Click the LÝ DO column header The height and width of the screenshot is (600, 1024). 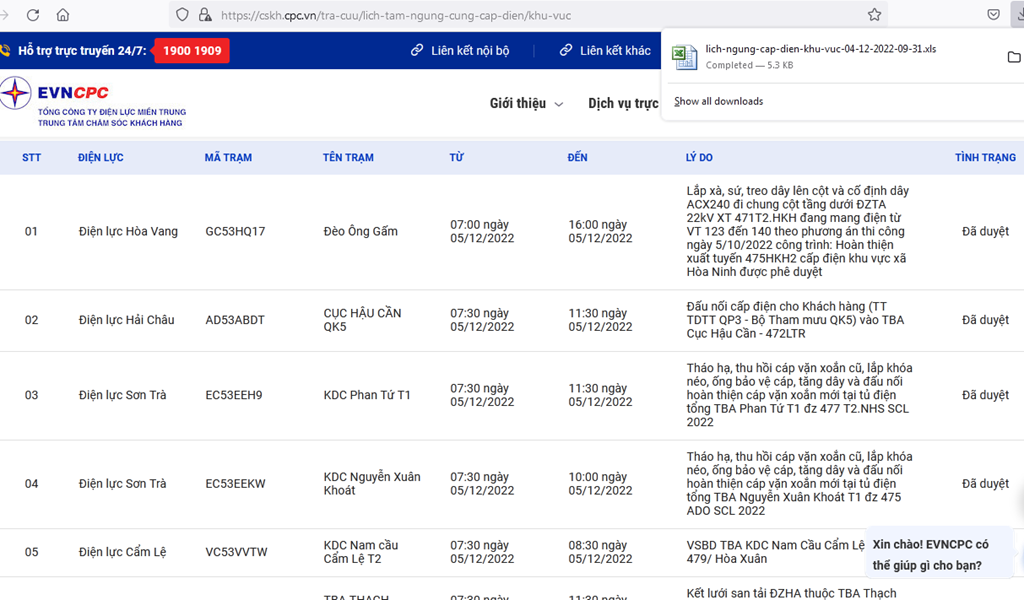[699, 157]
